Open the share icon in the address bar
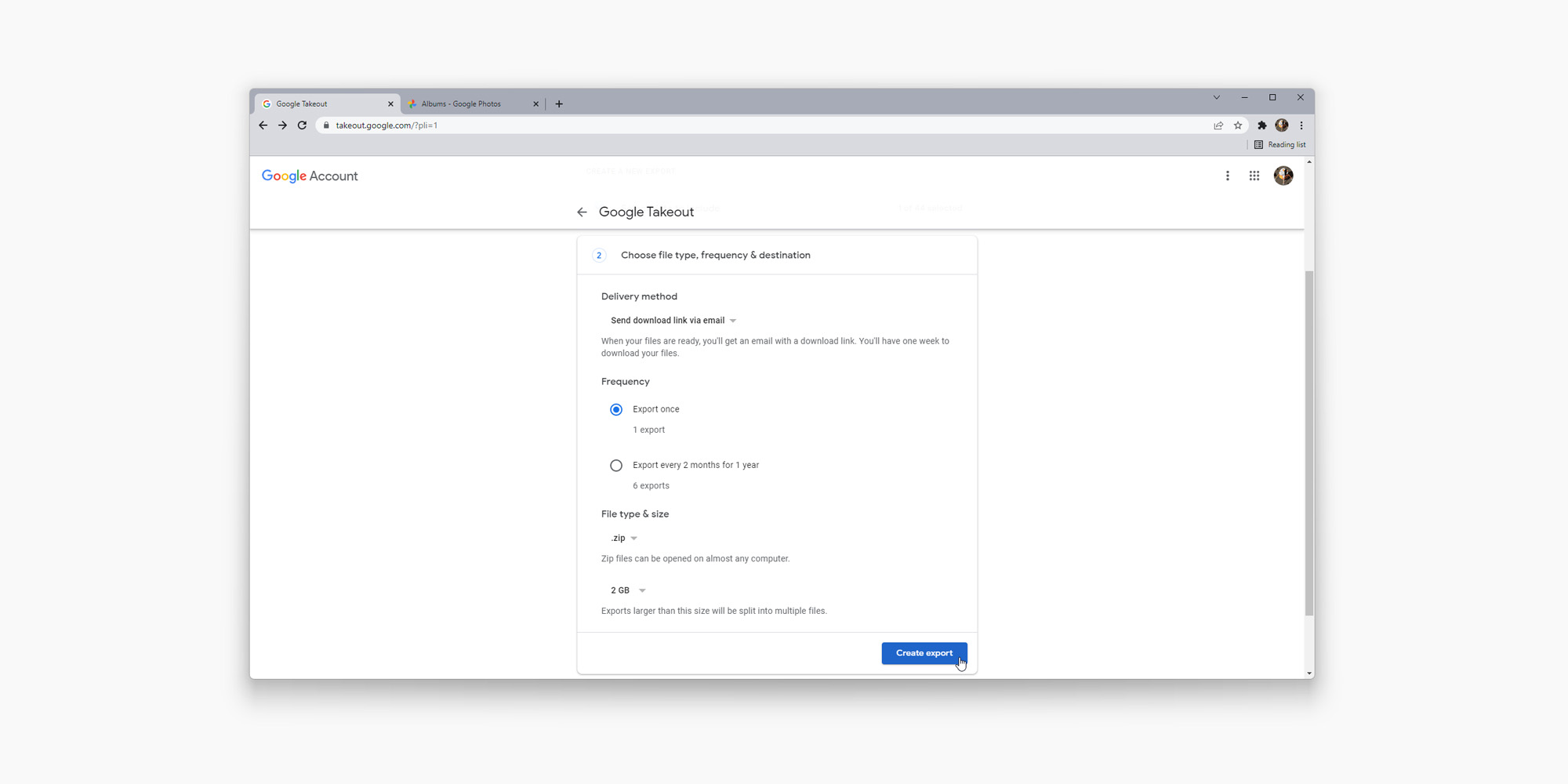 [1218, 125]
